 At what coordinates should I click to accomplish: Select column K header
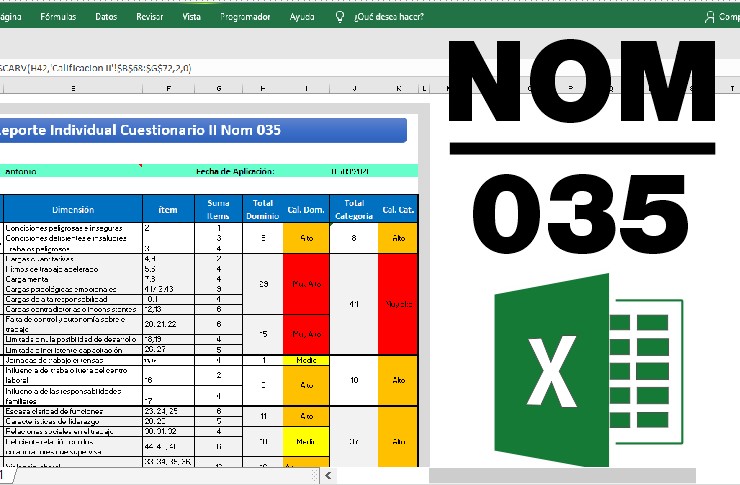[398, 88]
